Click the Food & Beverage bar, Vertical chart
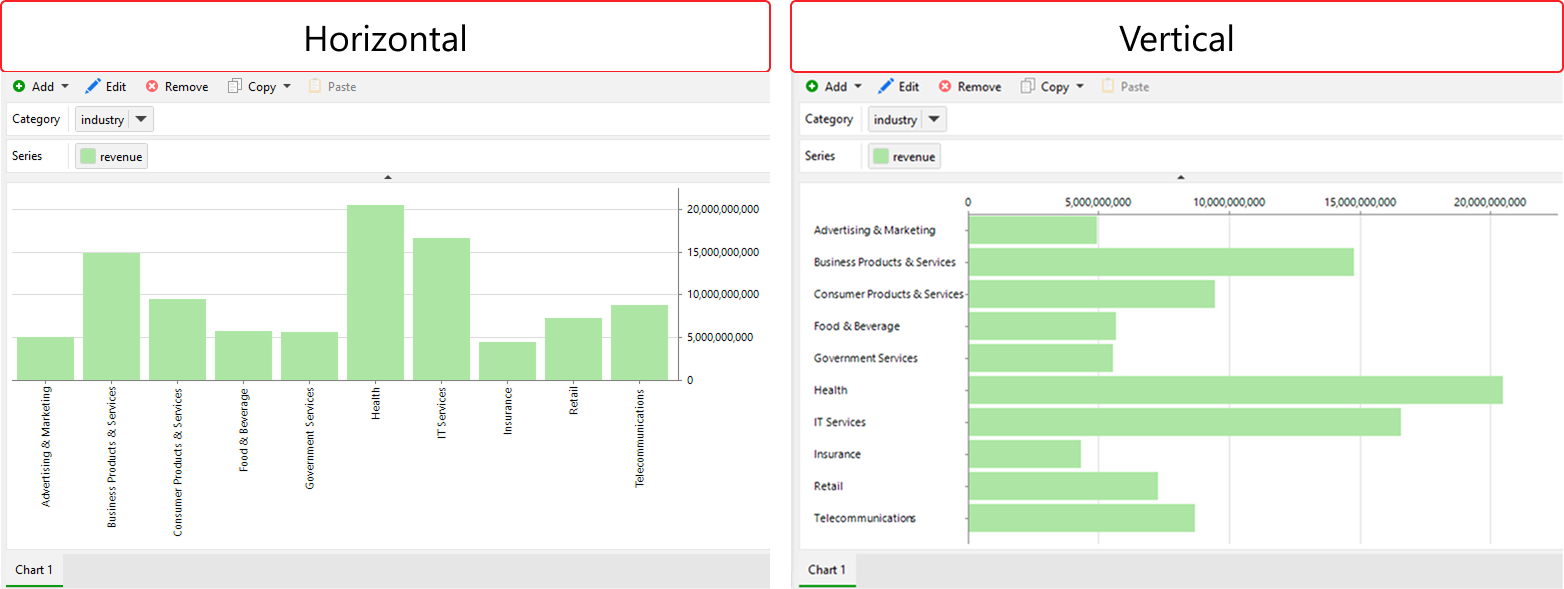1564x589 pixels. point(1042,326)
